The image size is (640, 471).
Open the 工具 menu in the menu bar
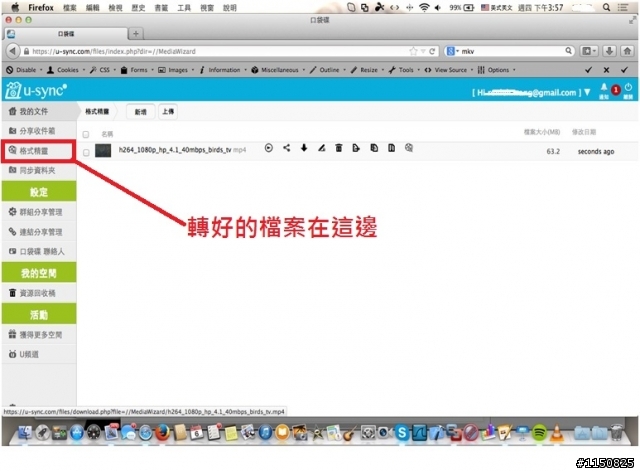point(184,8)
